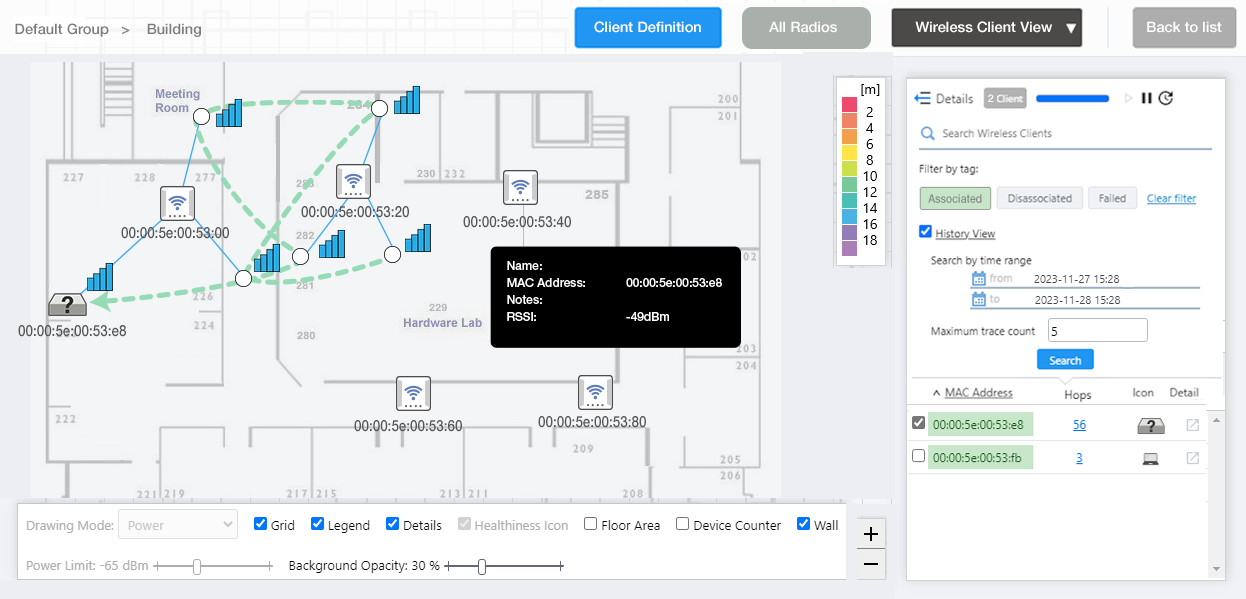Click the Clear filter link
Image resolution: width=1246 pixels, height=599 pixels.
tap(1171, 198)
